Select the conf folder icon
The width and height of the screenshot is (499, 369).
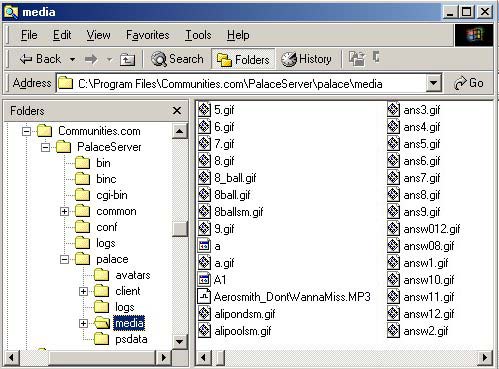82,227
